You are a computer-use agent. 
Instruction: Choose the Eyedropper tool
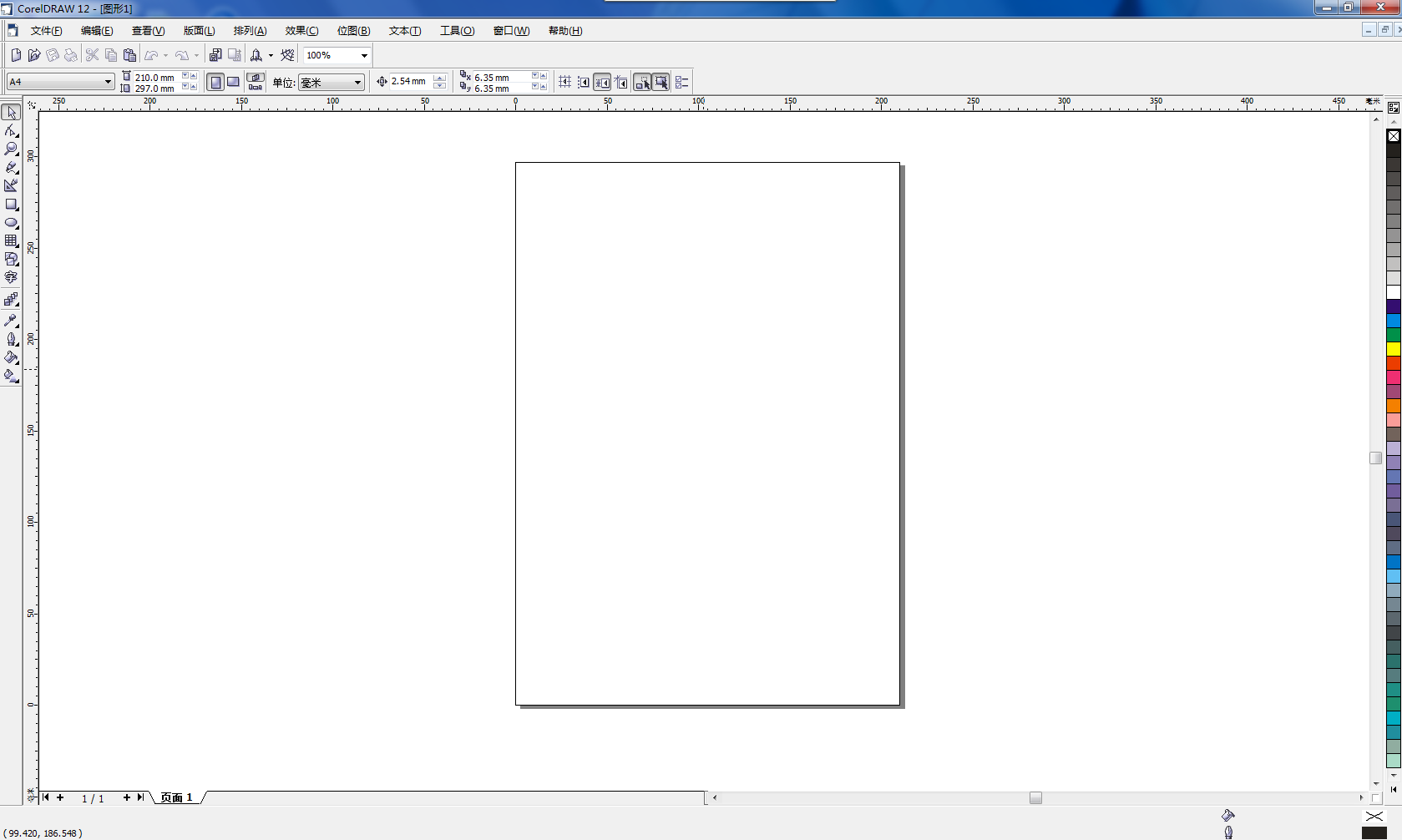pyautogui.click(x=12, y=321)
